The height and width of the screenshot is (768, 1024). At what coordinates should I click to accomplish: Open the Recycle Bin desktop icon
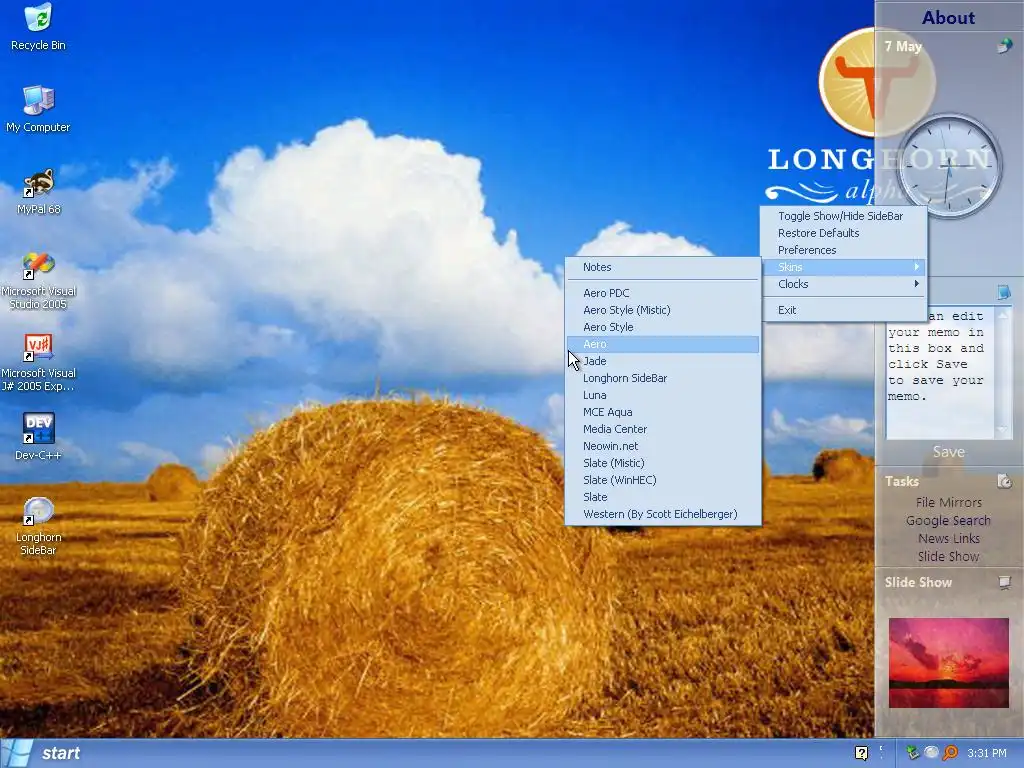[39, 27]
